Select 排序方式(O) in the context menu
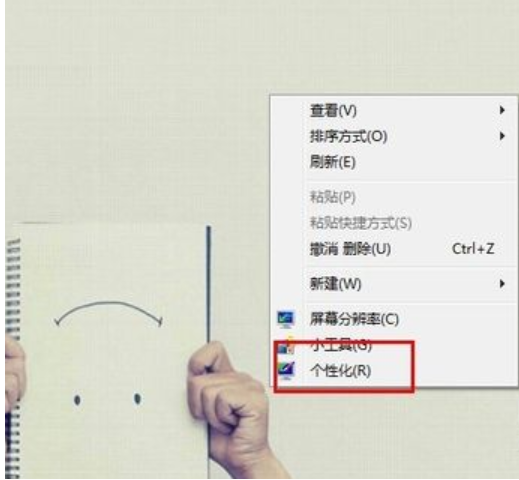Viewport: 519px width, 480px height. tap(394, 136)
